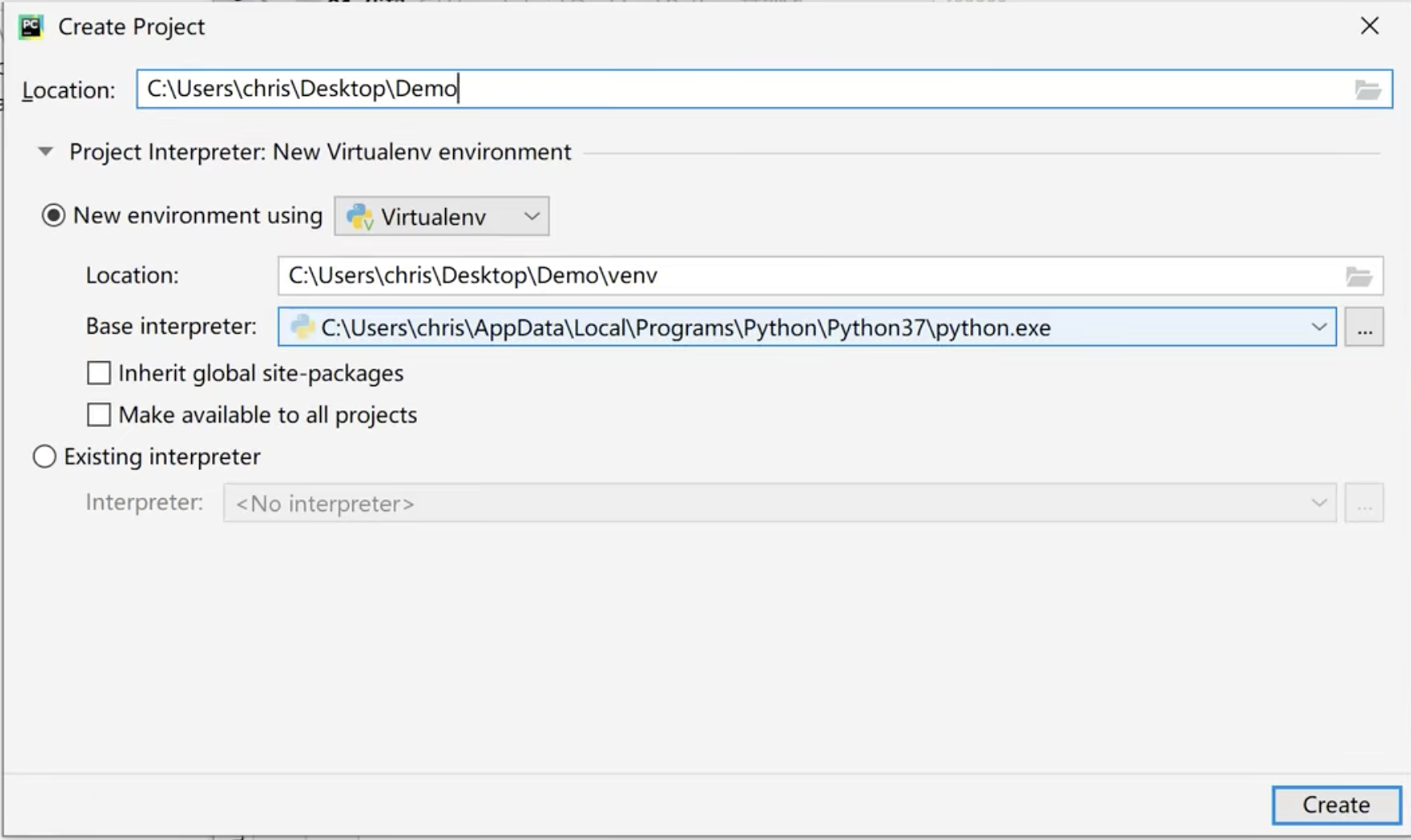Select Existing interpreter radio button
1411x840 pixels.
[x=44, y=456]
